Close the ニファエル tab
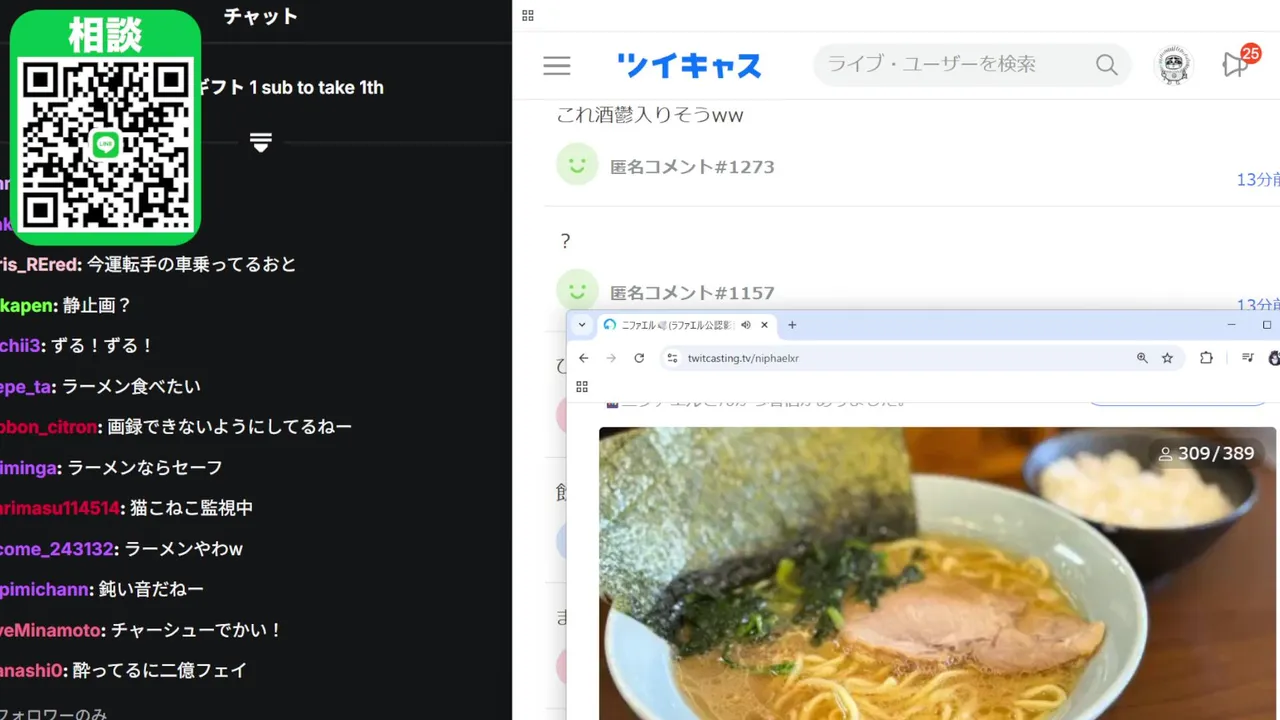Image resolution: width=1280 pixels, height=720 pixels. [764, 325]
